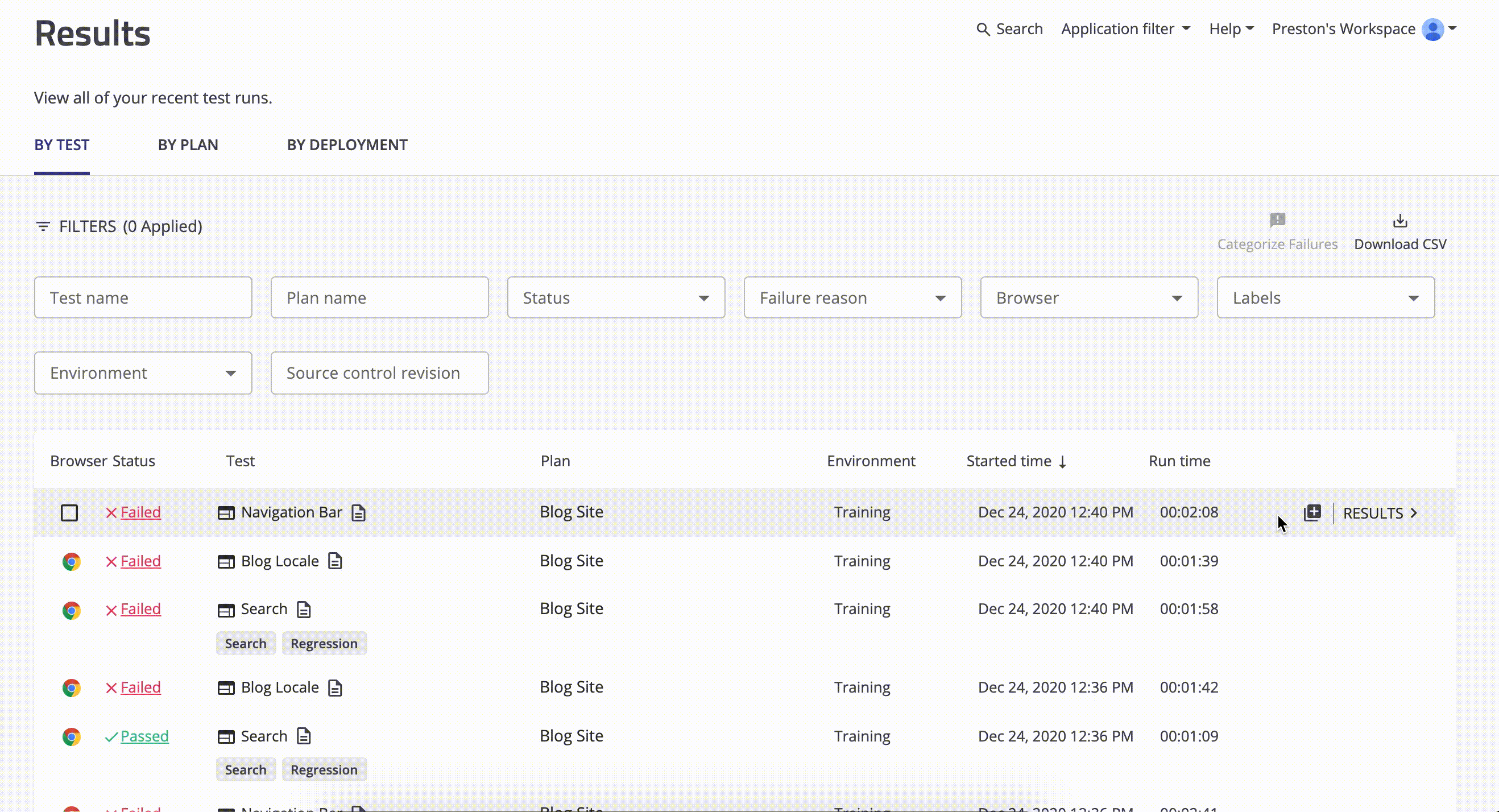Click Chrome icon in 00:01:39 Blog Locale row
The image size is (1499, 812).
click(x=71, y=562)
